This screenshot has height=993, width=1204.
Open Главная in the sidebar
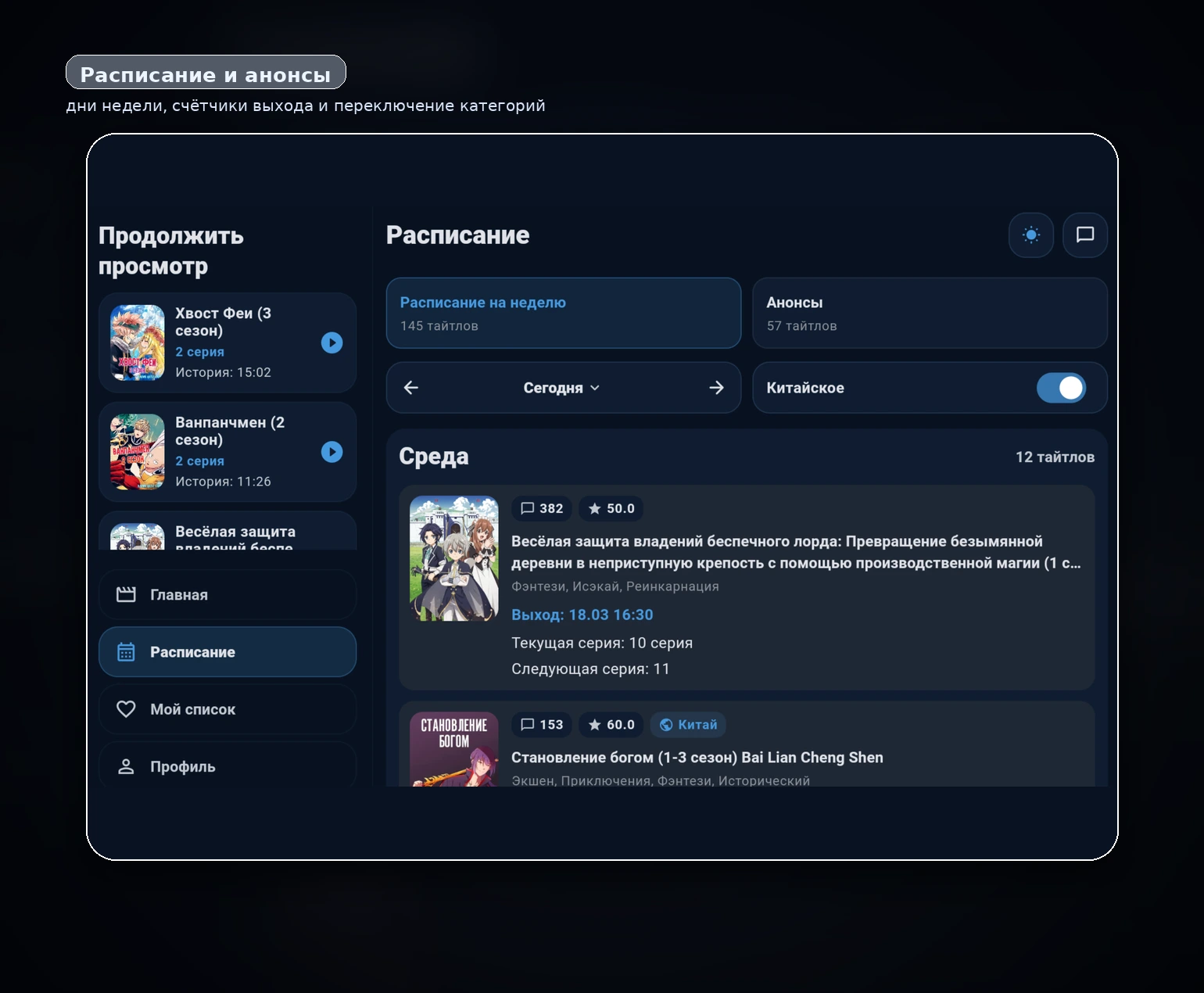click(x=227, y=595)
